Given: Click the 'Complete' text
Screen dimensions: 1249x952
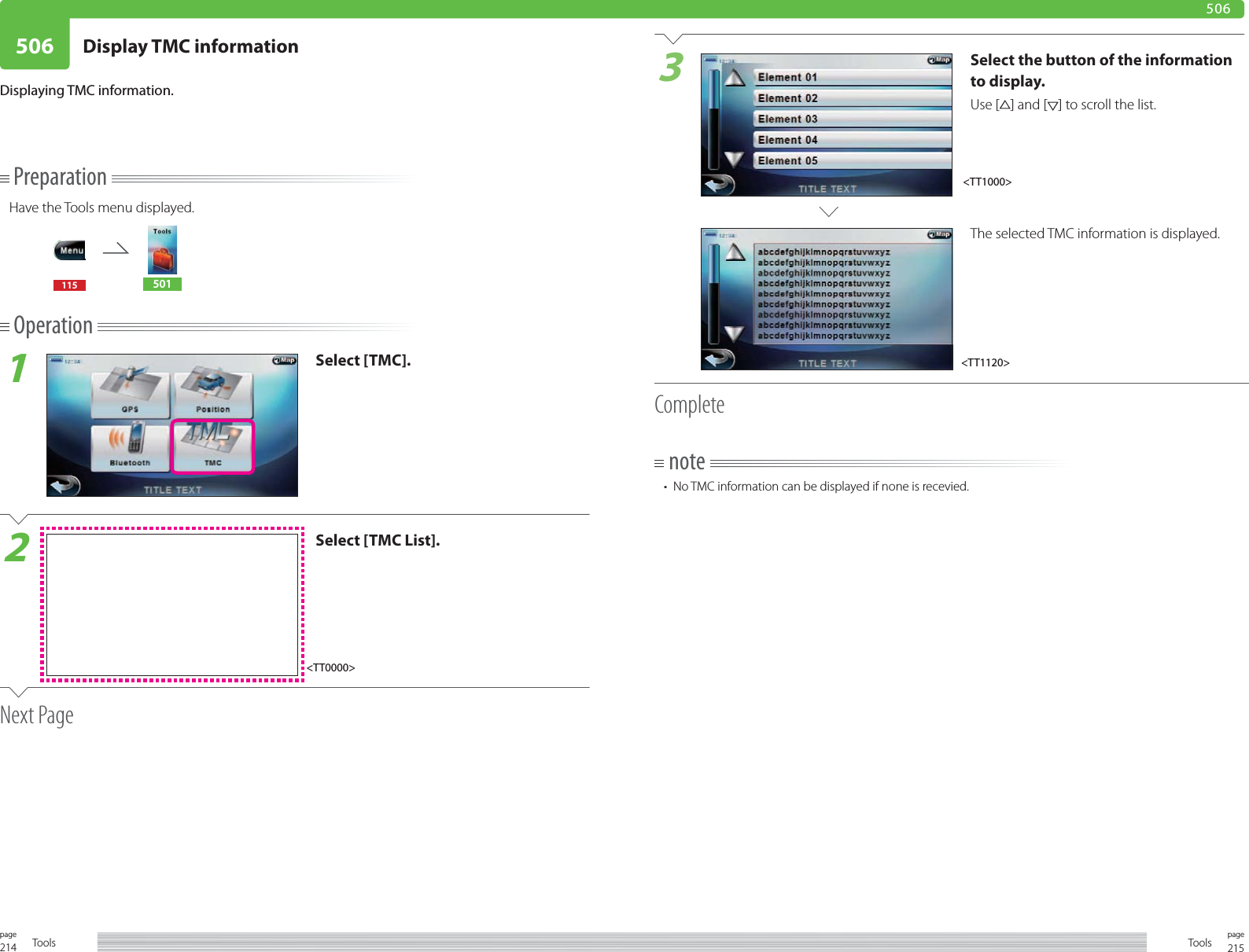Looking at the screenshot, I should (x=690, y=404).
